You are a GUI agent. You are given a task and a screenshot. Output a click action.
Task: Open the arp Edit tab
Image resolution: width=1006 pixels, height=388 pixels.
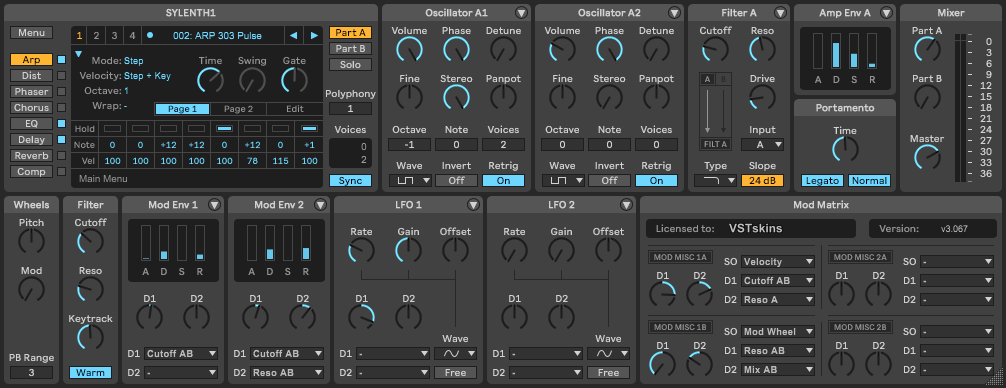pos(294,109)
